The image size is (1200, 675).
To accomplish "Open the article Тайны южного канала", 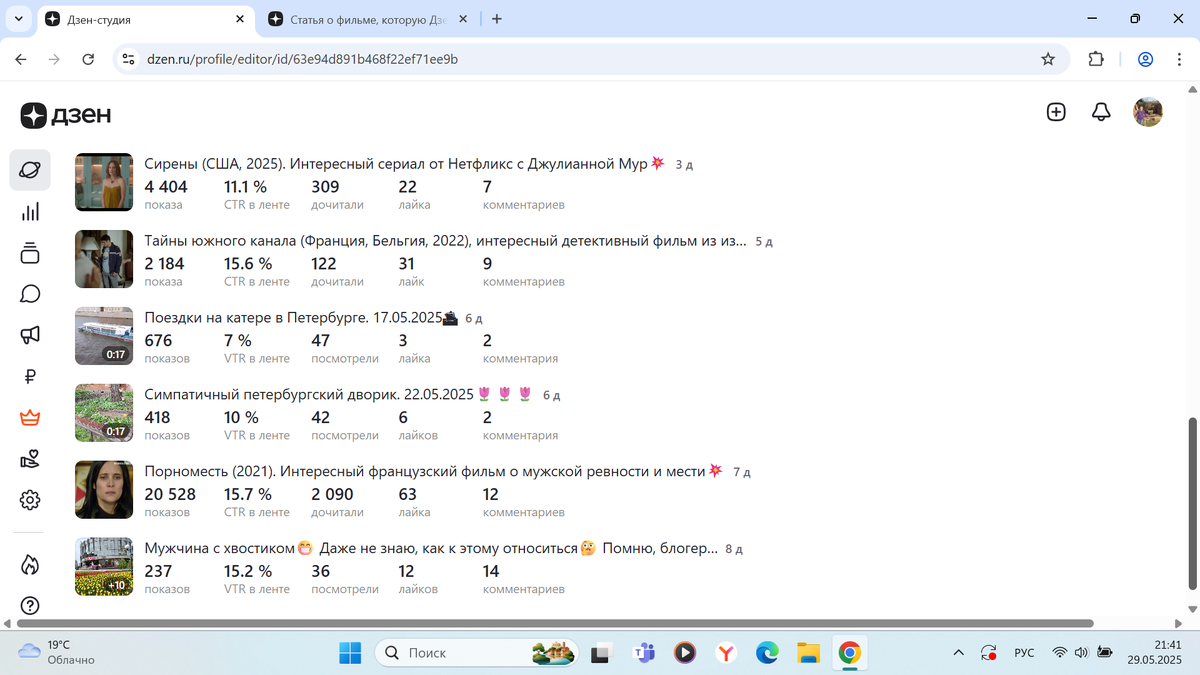I will click(x=445, y=241).
